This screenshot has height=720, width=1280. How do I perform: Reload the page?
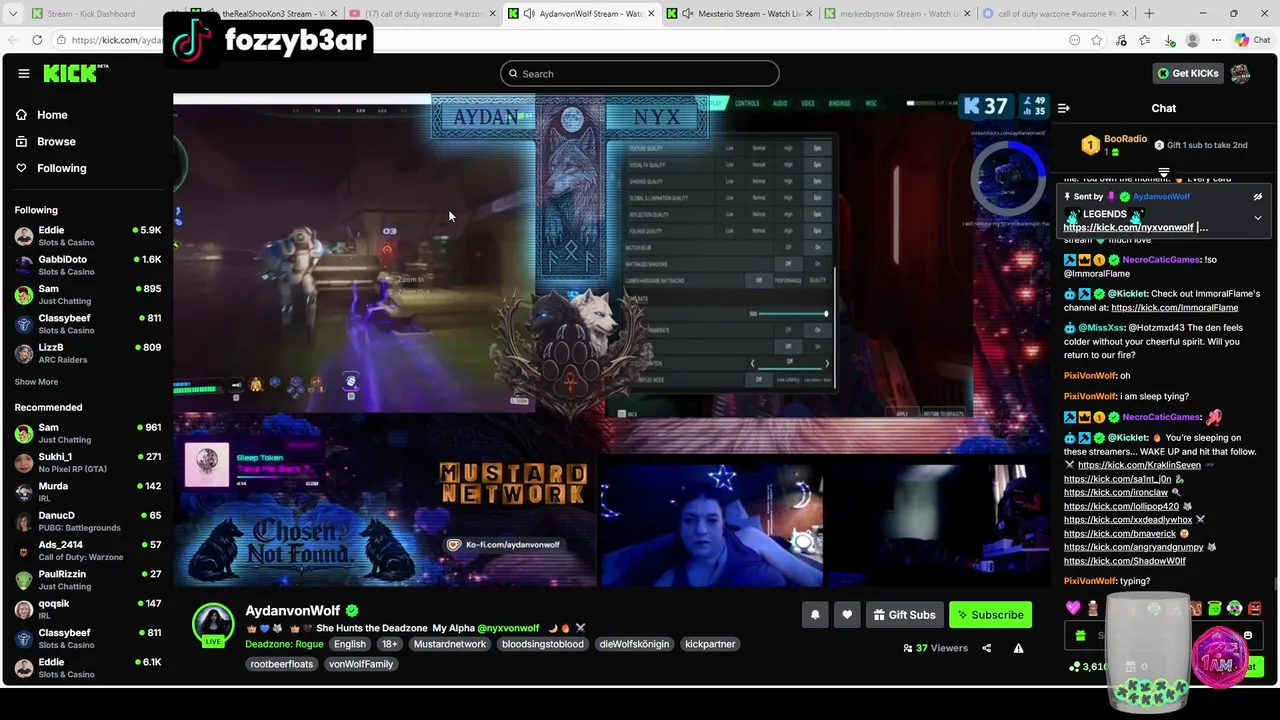click(37, 40)
